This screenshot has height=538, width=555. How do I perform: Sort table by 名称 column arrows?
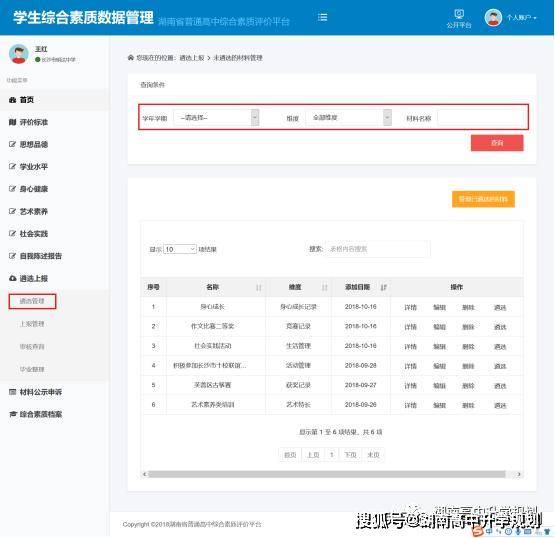tap(259, 287)
